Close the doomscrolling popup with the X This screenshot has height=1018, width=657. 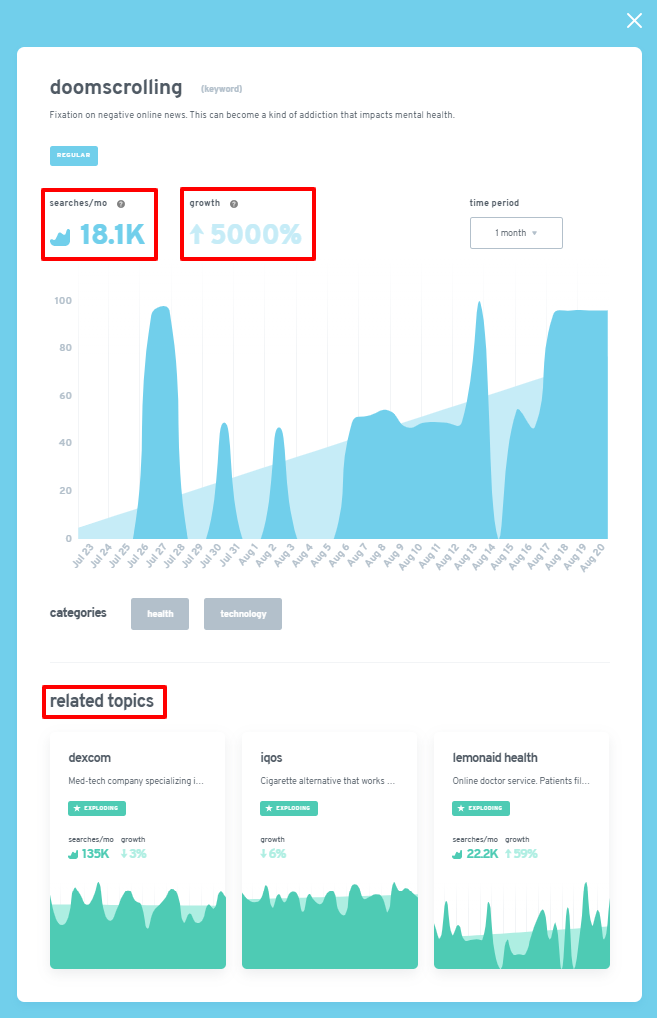tap(634, 21)
